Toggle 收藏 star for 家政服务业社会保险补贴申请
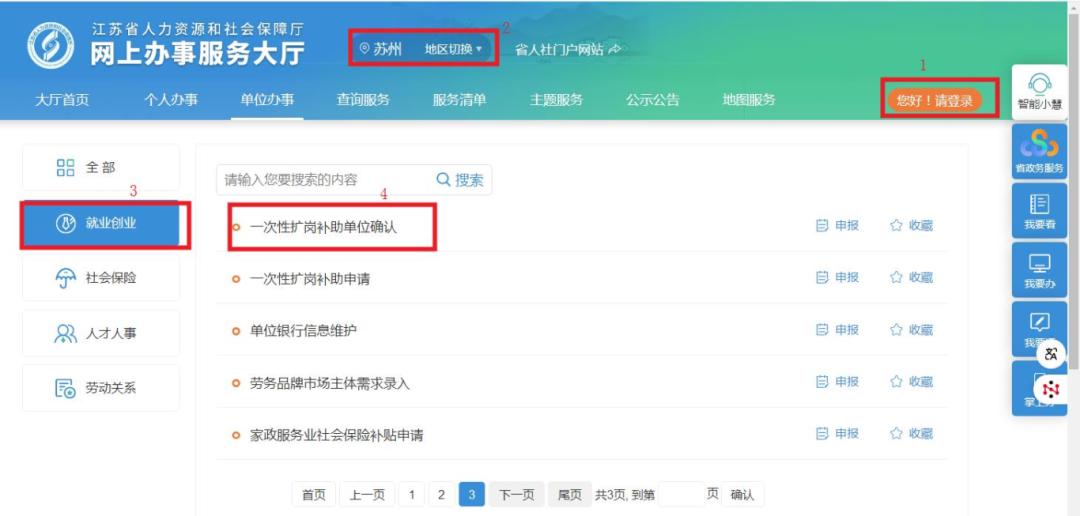The width and height of the screenshot is (1080, 516). pos(897,434)
